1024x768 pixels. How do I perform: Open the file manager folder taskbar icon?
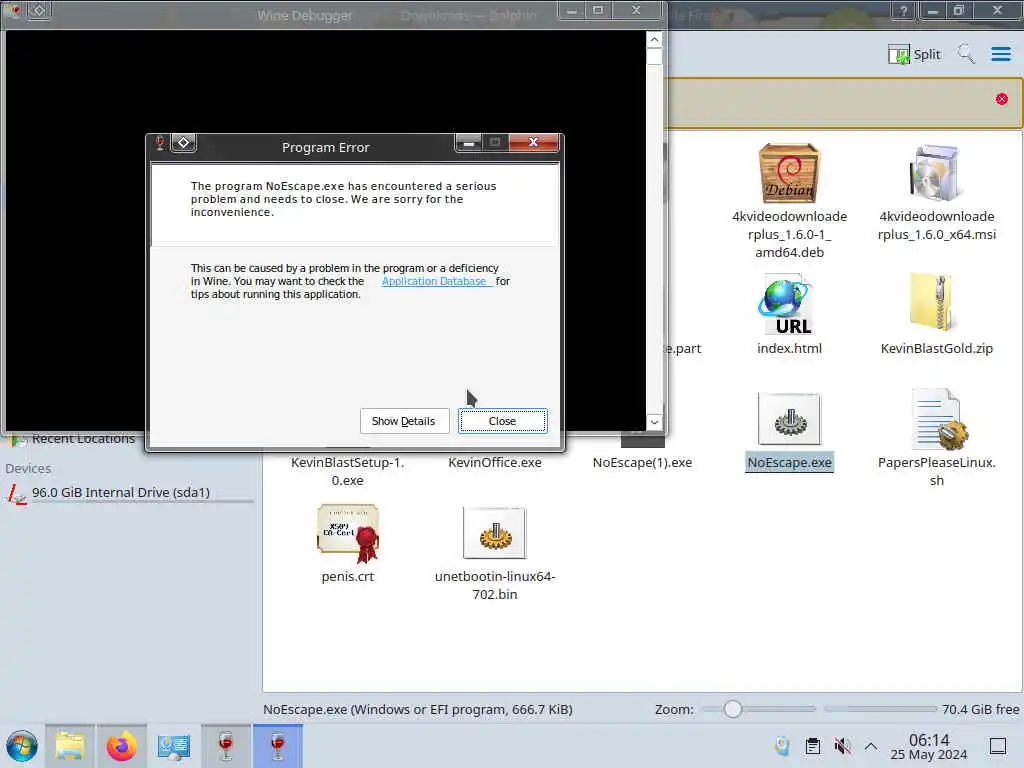[x=69, y=746]
